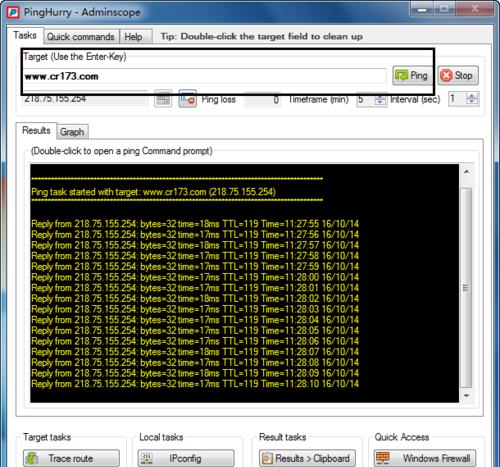Screen dimensions: 500x467
Task: Select the Results tab
Action: (x=36, y=130)
